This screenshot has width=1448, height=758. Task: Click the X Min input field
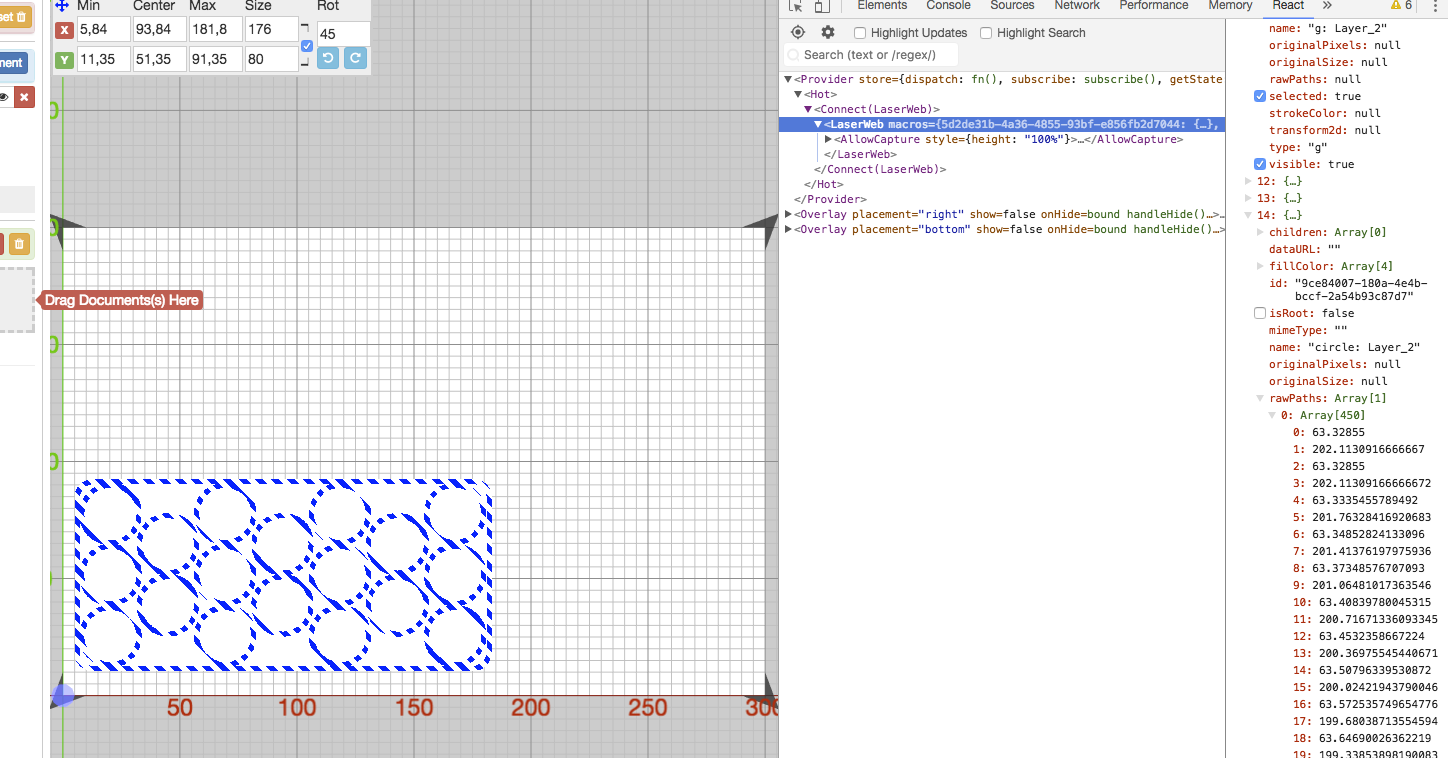coord(103,30)
